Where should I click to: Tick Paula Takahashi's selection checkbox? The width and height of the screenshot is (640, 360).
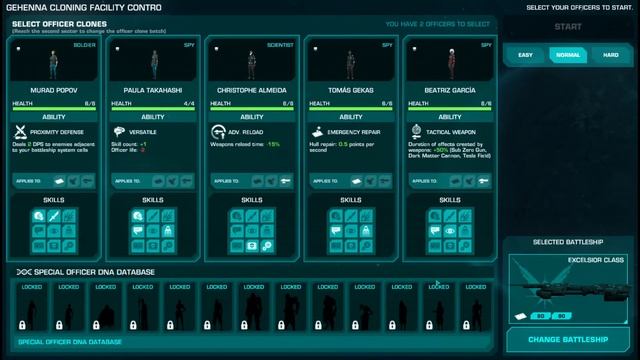click(x=118, y=49)
